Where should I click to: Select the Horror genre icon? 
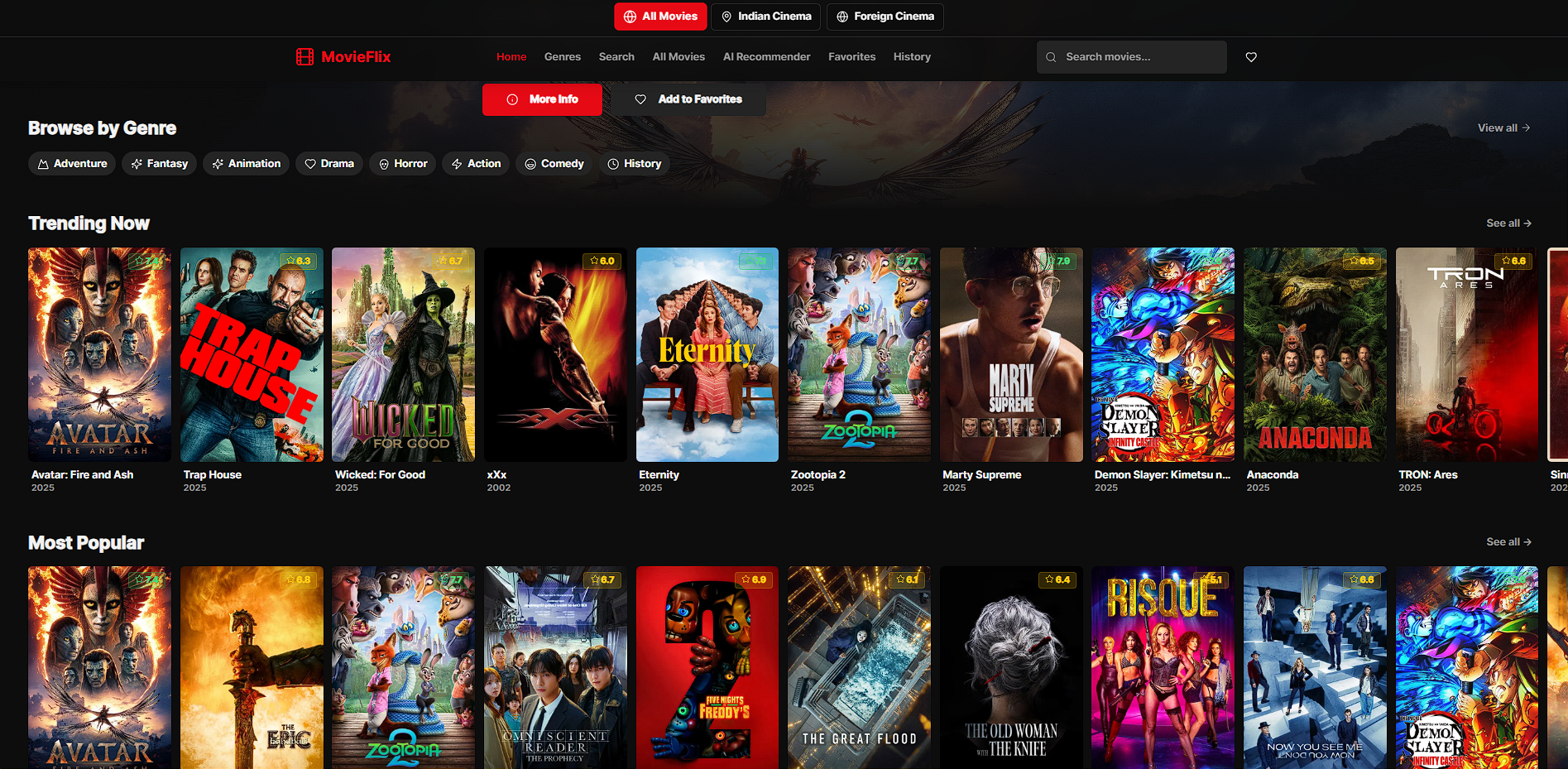click(382, 163)
